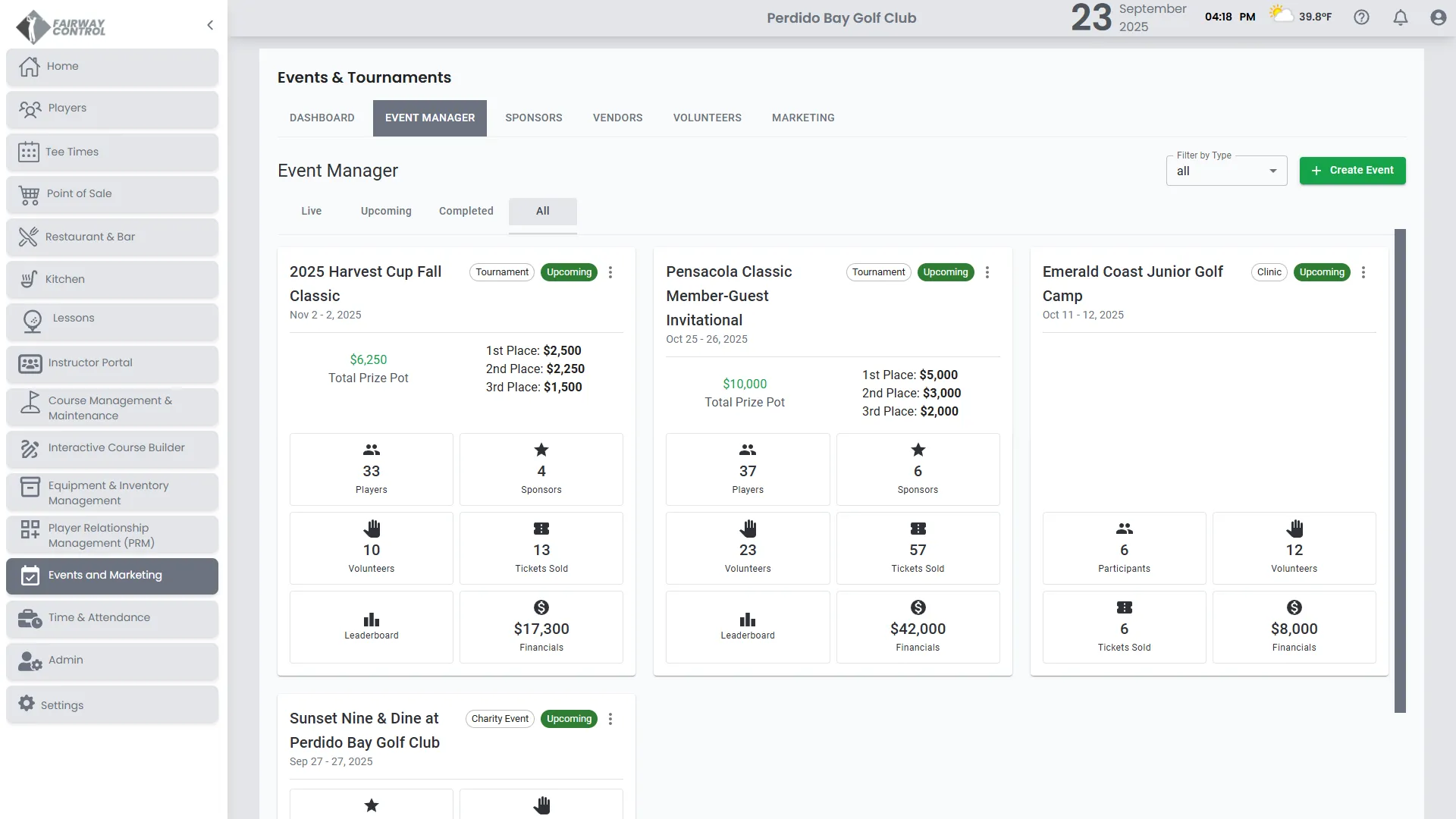The width and height of the screenshot is (1456, 819).
Task: Select the Live events filter
Action: tap(311, 211)
